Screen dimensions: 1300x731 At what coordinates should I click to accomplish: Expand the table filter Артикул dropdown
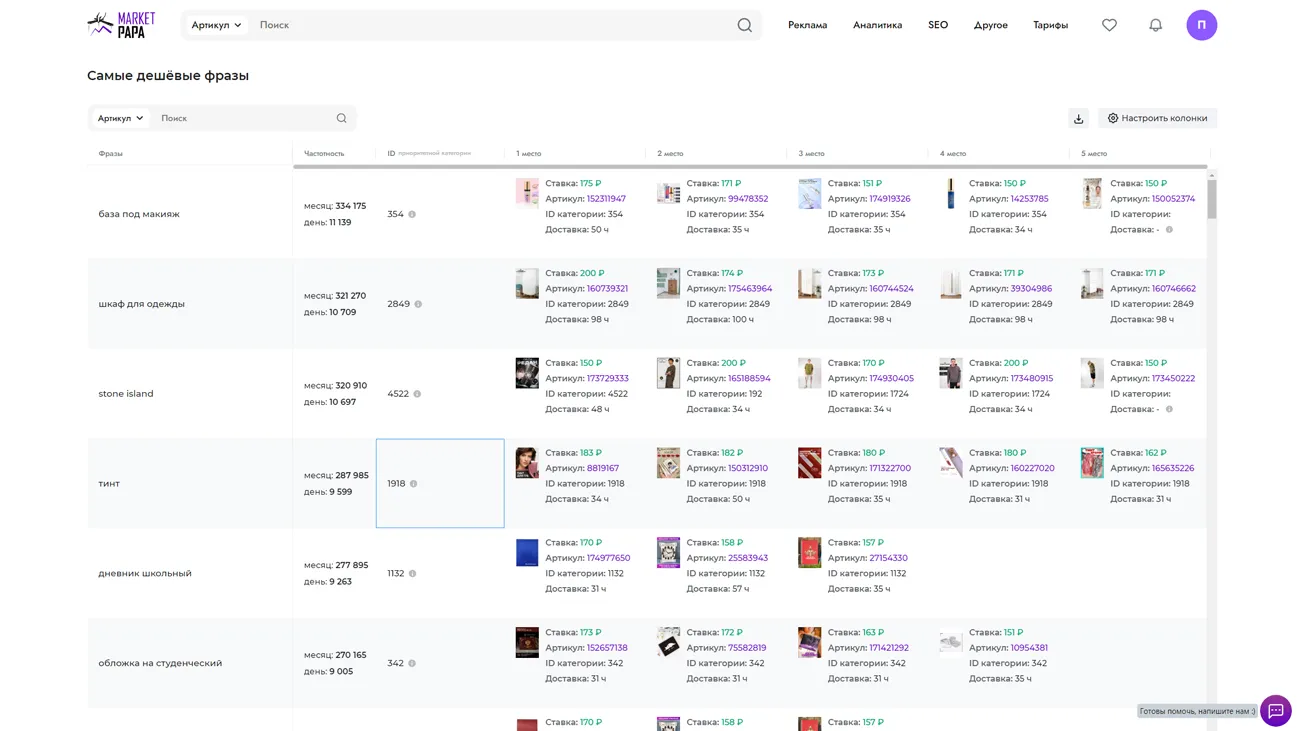[x=120, y=118]
